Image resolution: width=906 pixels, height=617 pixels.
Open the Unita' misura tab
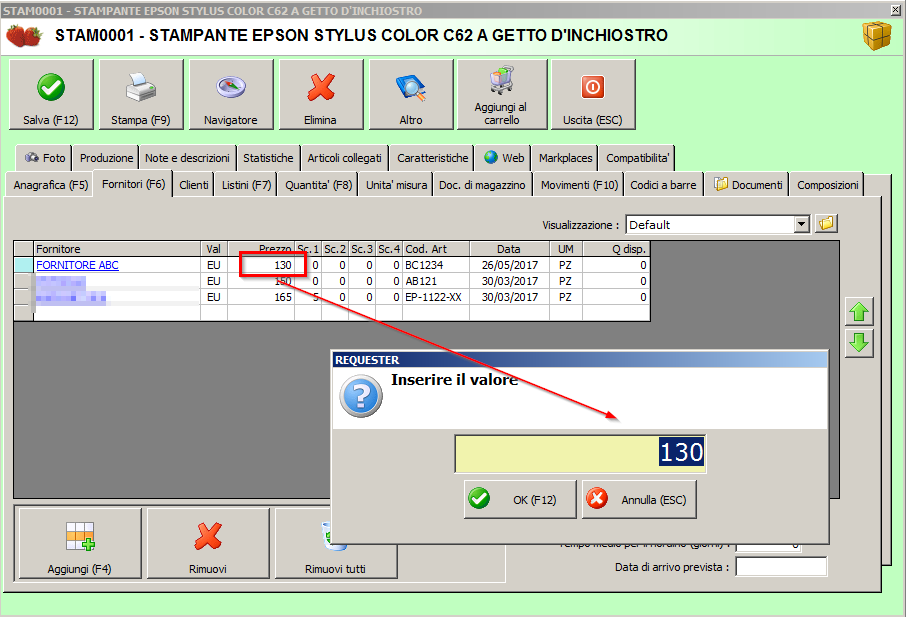396,185
